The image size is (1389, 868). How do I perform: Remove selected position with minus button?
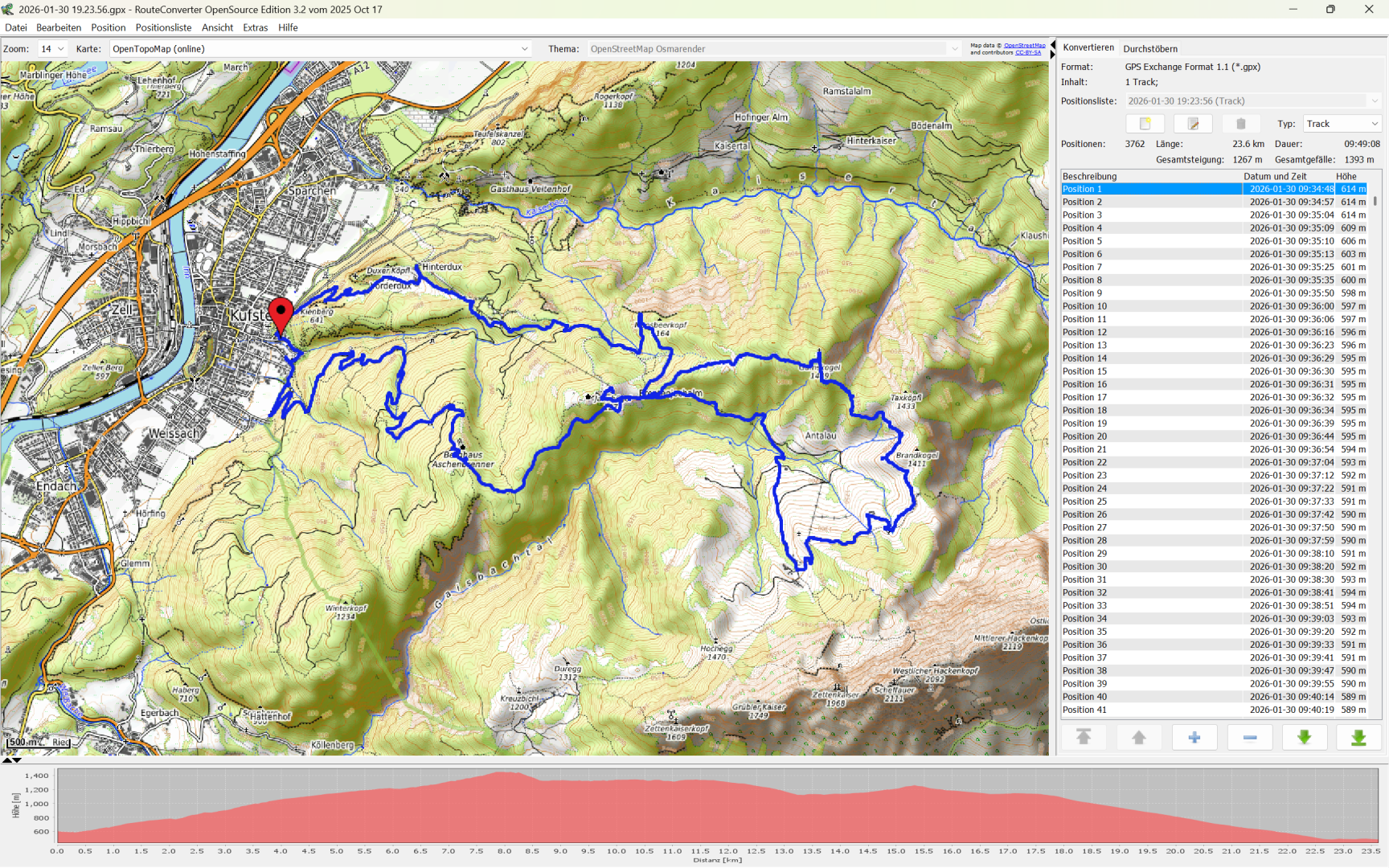(x=1249, y=737)
